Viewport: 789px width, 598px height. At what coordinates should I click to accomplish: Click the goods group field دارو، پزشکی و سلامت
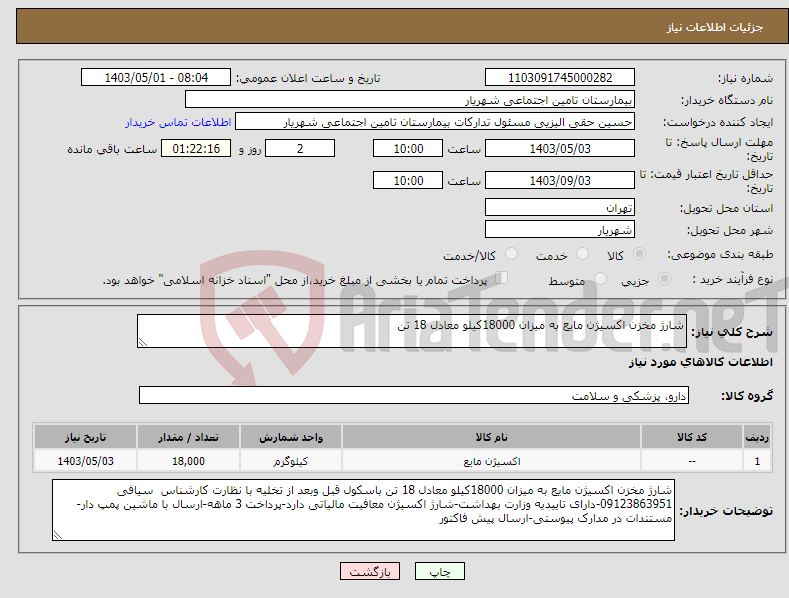click(x=414, y=395)
